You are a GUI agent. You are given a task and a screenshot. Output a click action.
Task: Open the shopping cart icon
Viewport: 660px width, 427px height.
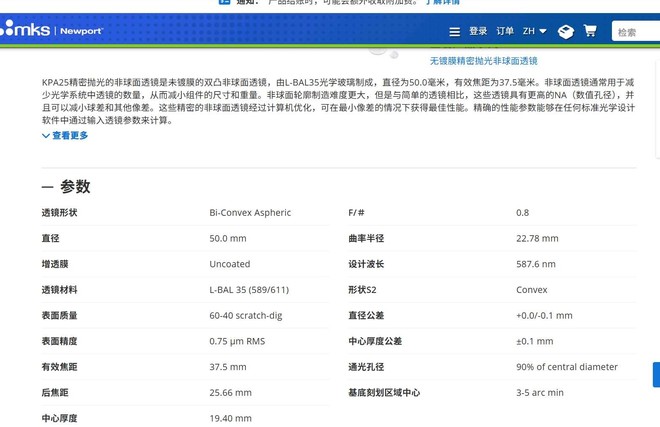[x=590, y=31]
